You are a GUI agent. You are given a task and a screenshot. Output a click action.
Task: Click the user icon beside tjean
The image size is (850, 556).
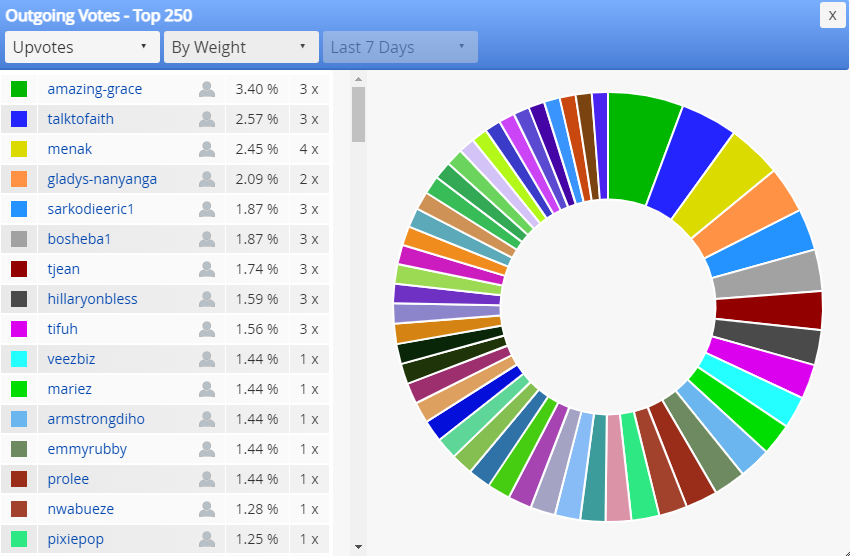pos(207,269)
